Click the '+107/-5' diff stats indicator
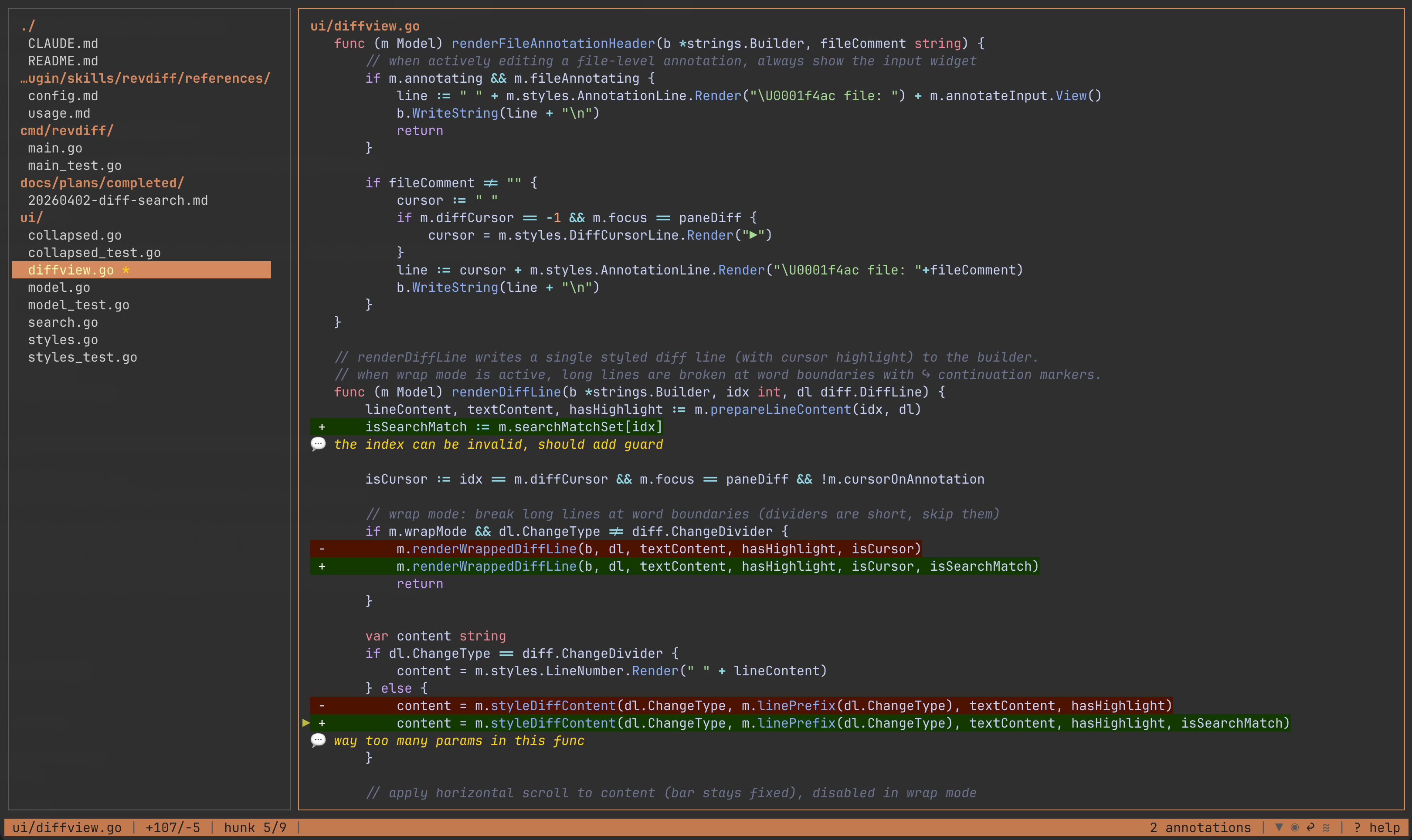This screenshot has width=1412, height=840. [172, 827]
